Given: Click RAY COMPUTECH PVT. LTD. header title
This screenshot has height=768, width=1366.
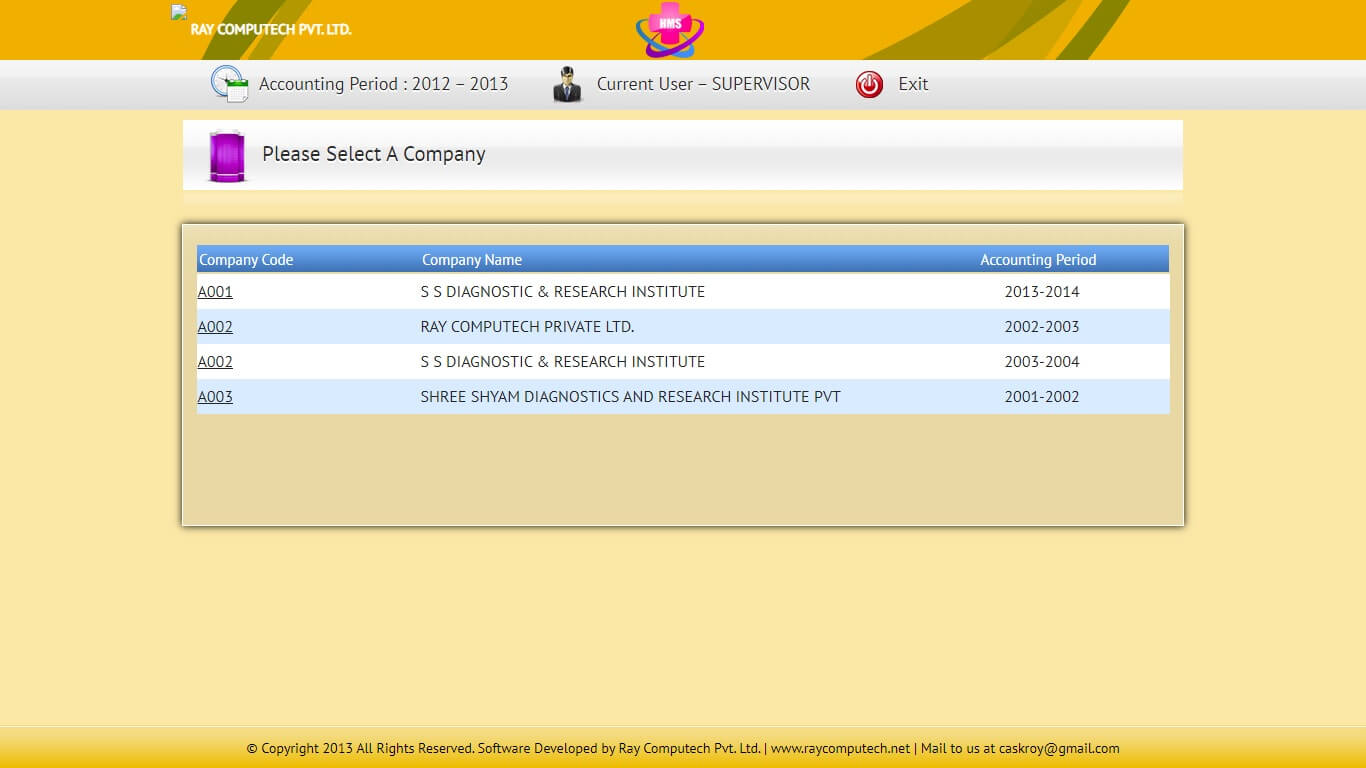Looking at the screenshot, I should 271,29.
